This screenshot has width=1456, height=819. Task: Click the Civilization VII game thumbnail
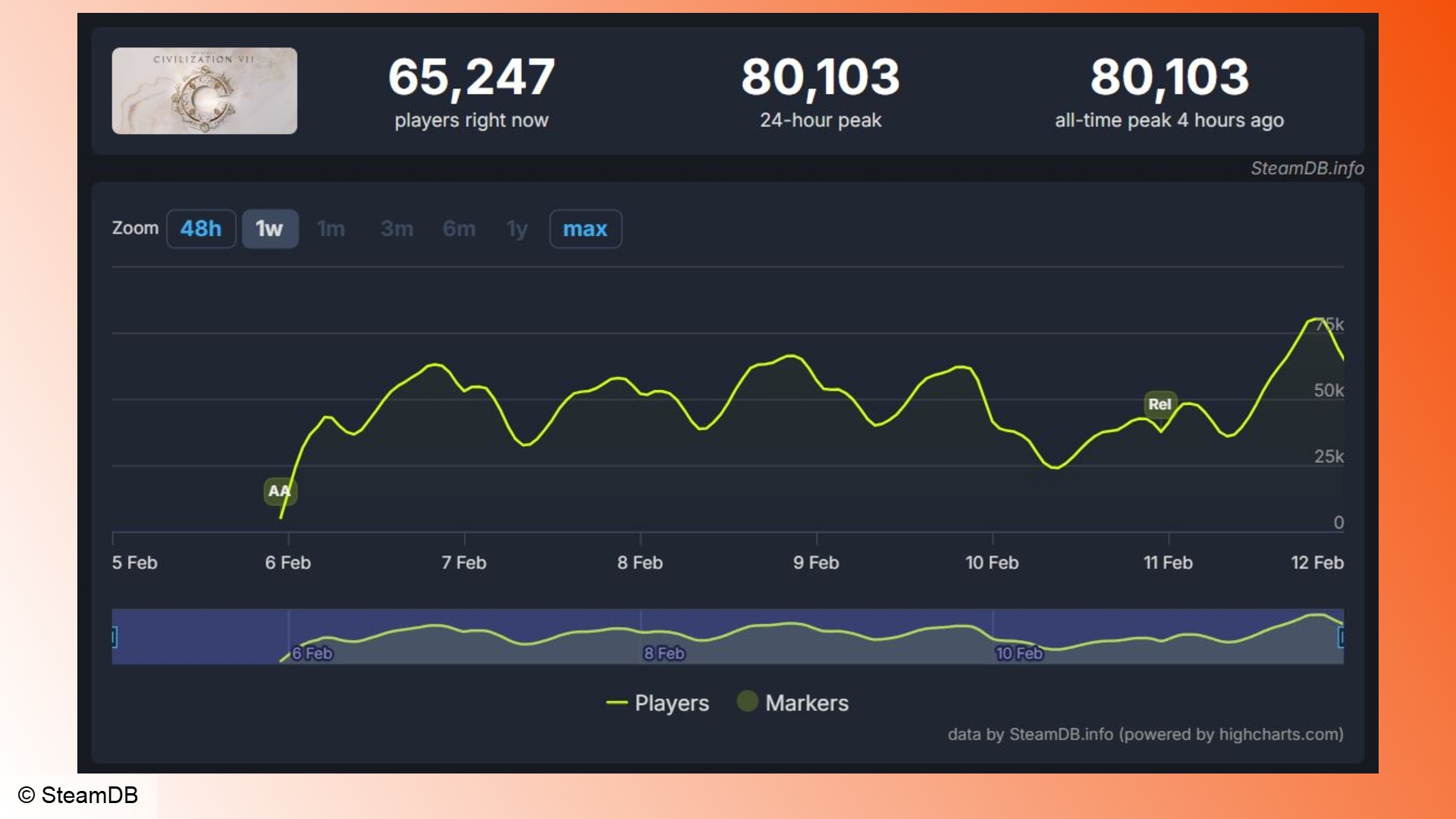click(204, 91)
